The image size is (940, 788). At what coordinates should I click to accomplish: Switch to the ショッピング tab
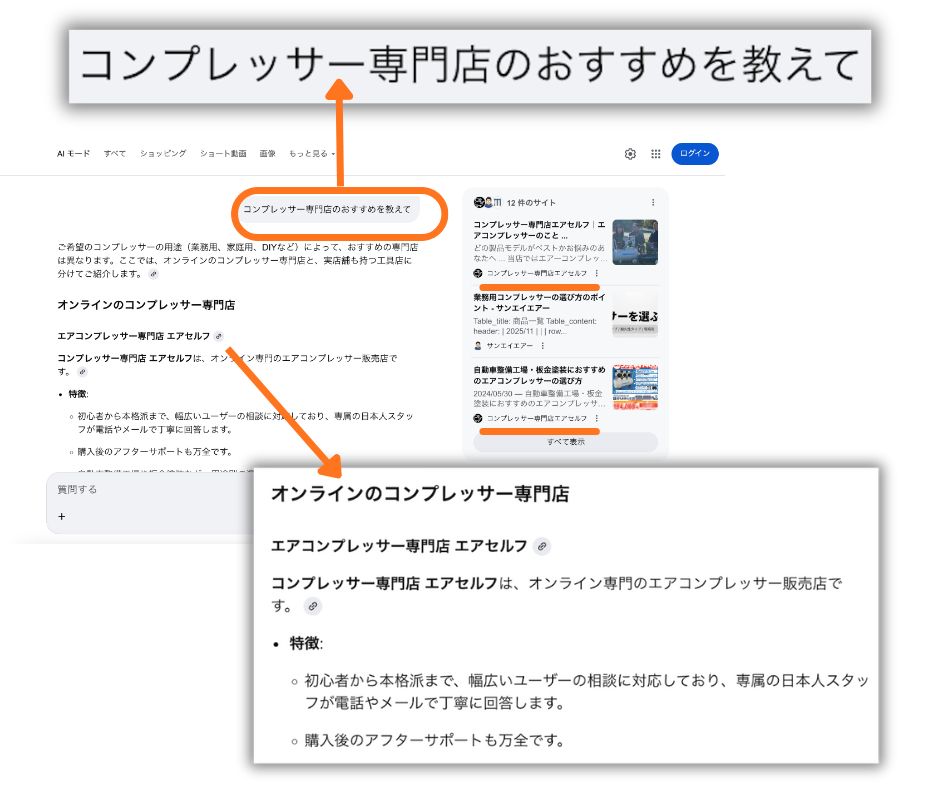pyautogui.click(x=163, y=155)
